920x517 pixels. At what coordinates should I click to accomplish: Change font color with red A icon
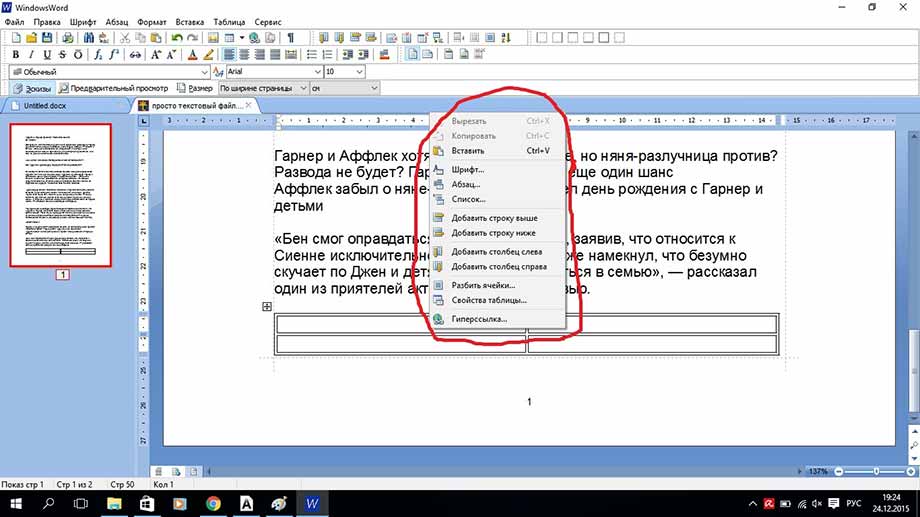(192, 55)
